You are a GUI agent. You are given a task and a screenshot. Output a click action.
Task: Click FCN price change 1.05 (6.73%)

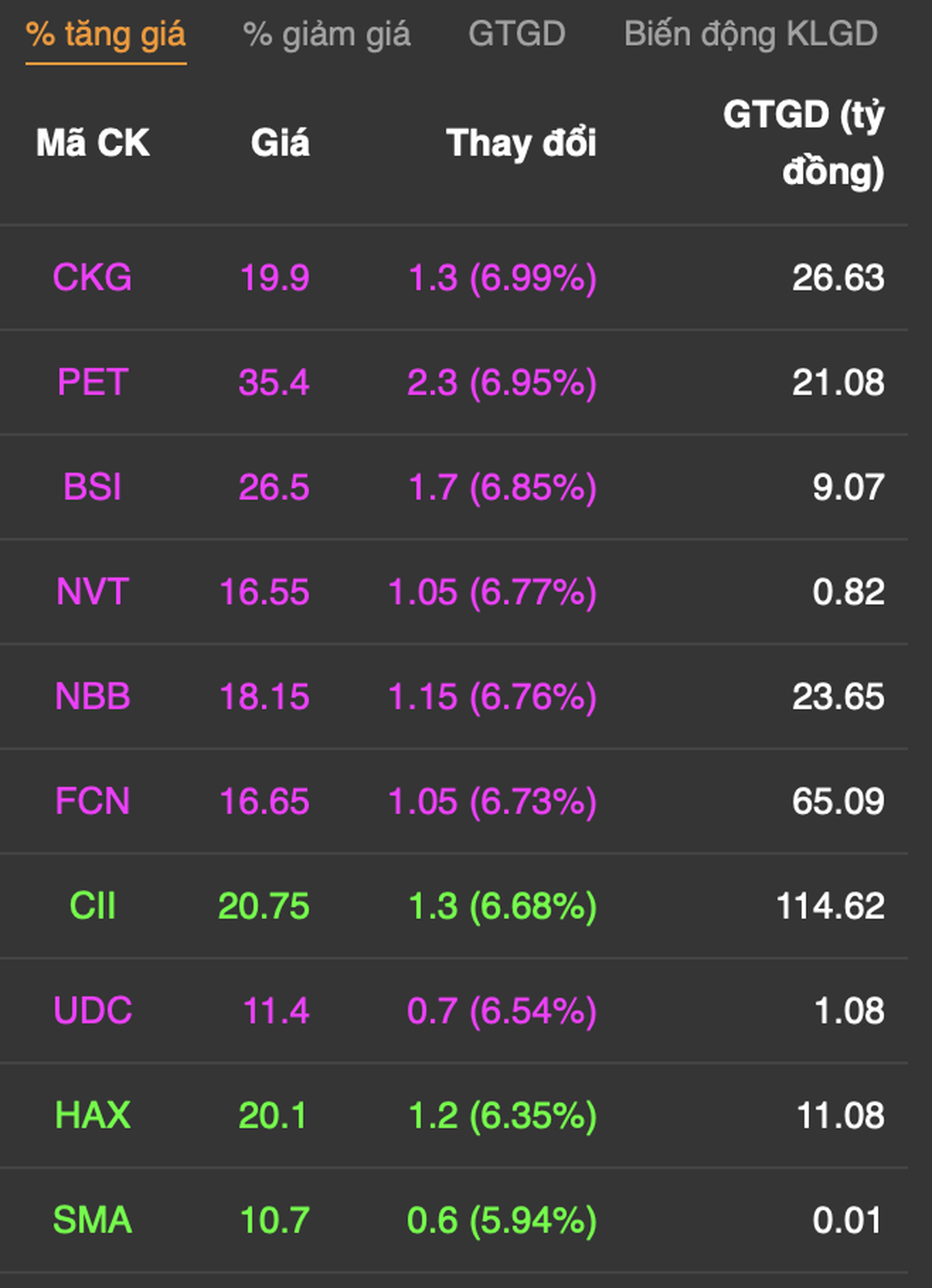coord(492,802)
